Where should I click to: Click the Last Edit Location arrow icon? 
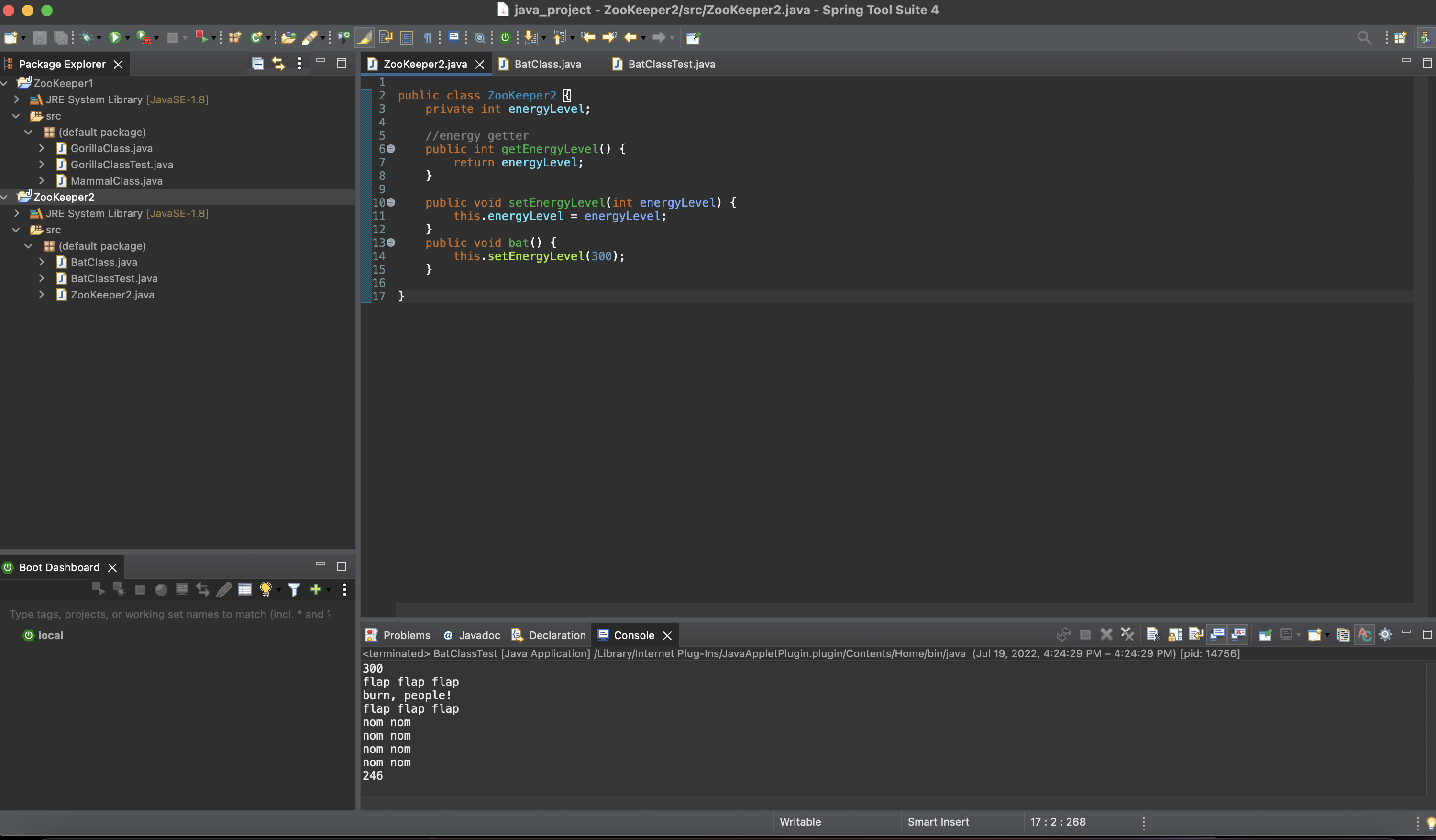[x=587, y=38]
